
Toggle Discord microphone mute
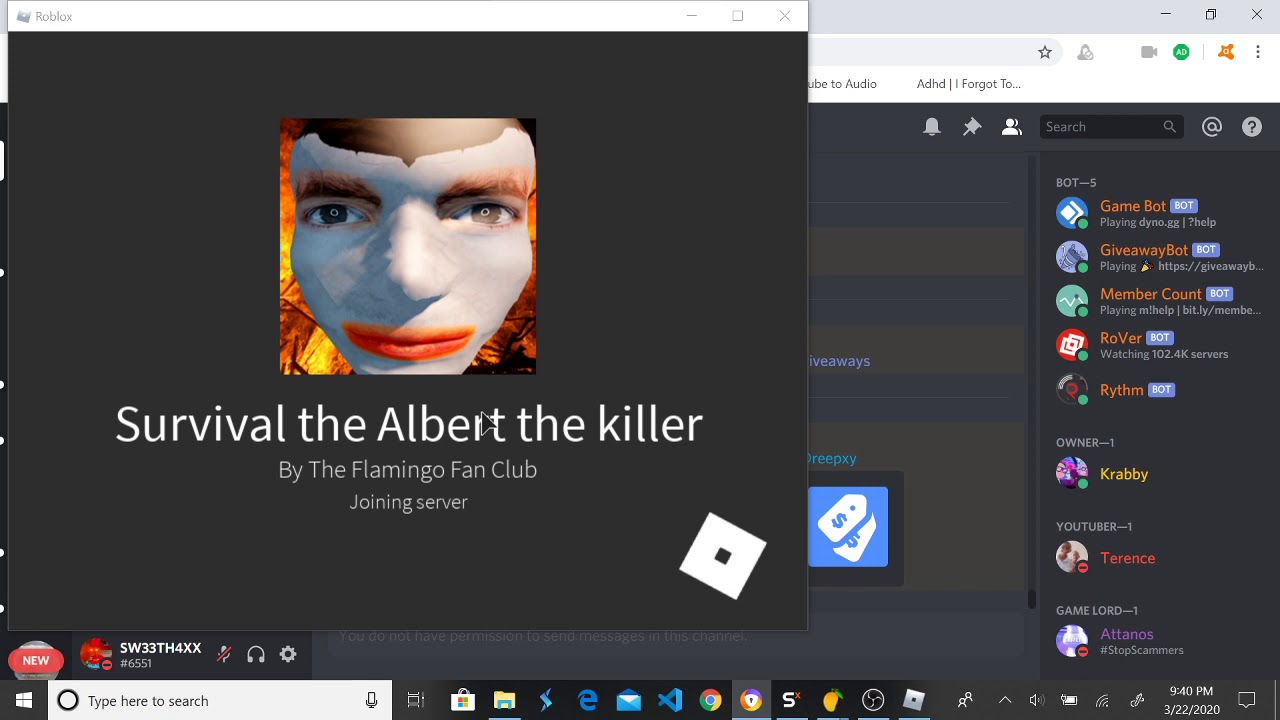click(x=224, y=655)
